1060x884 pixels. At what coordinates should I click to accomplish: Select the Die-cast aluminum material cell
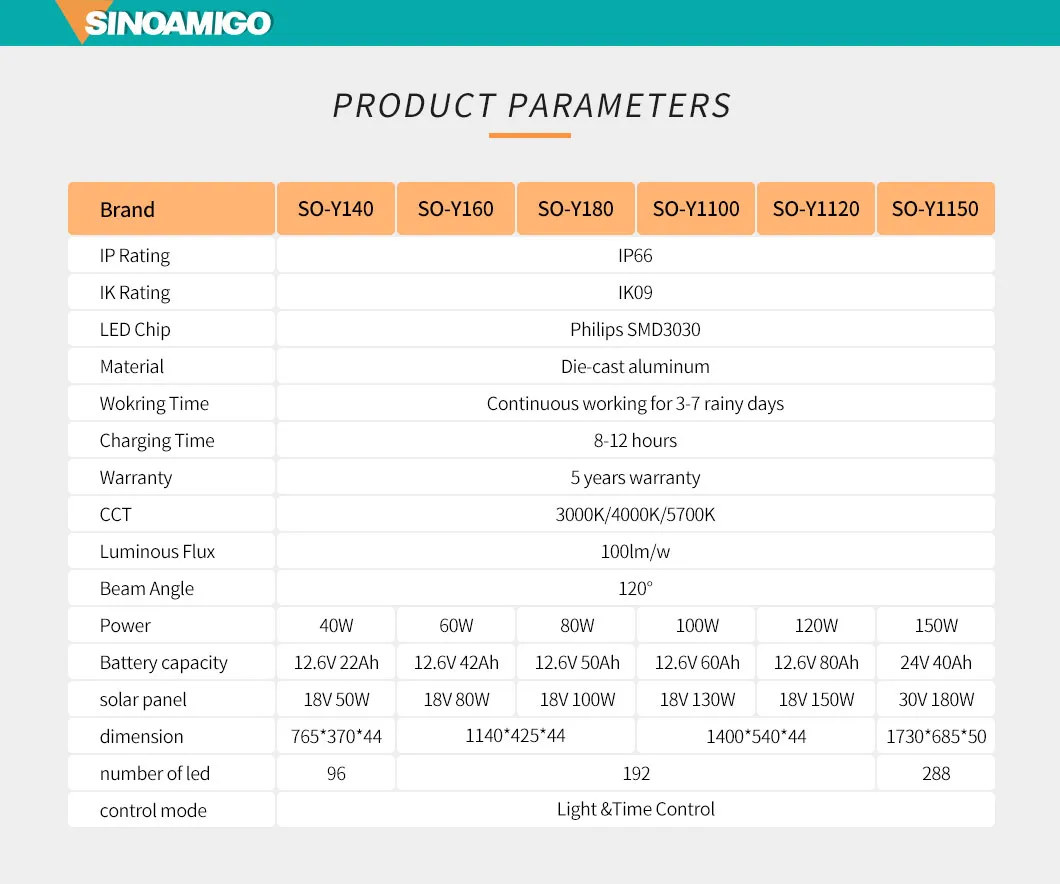(635, 366)
